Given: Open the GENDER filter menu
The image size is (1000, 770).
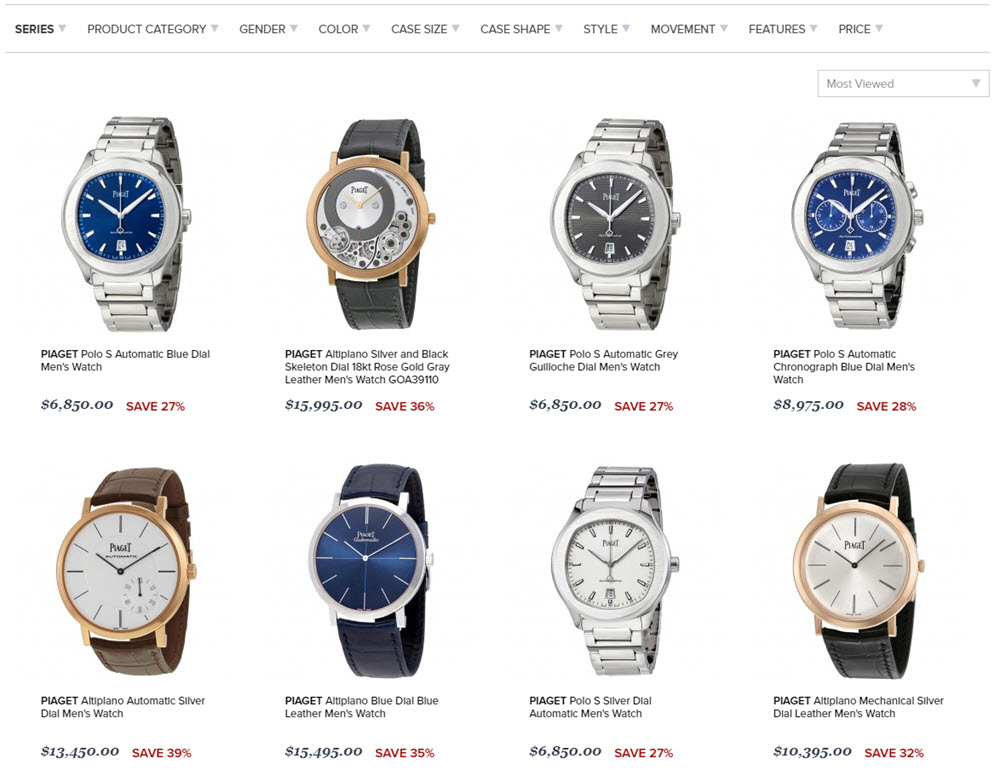Looking at the screenshot, I should (268, 29).
